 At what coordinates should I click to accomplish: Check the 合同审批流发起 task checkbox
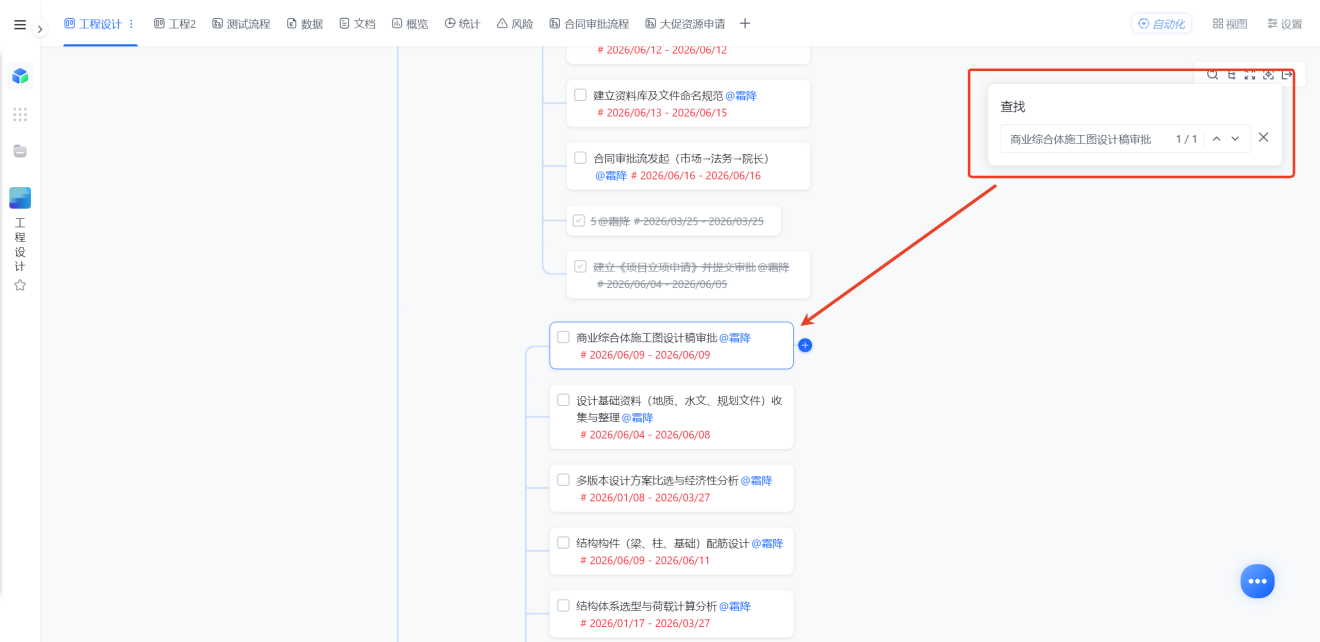580,158
